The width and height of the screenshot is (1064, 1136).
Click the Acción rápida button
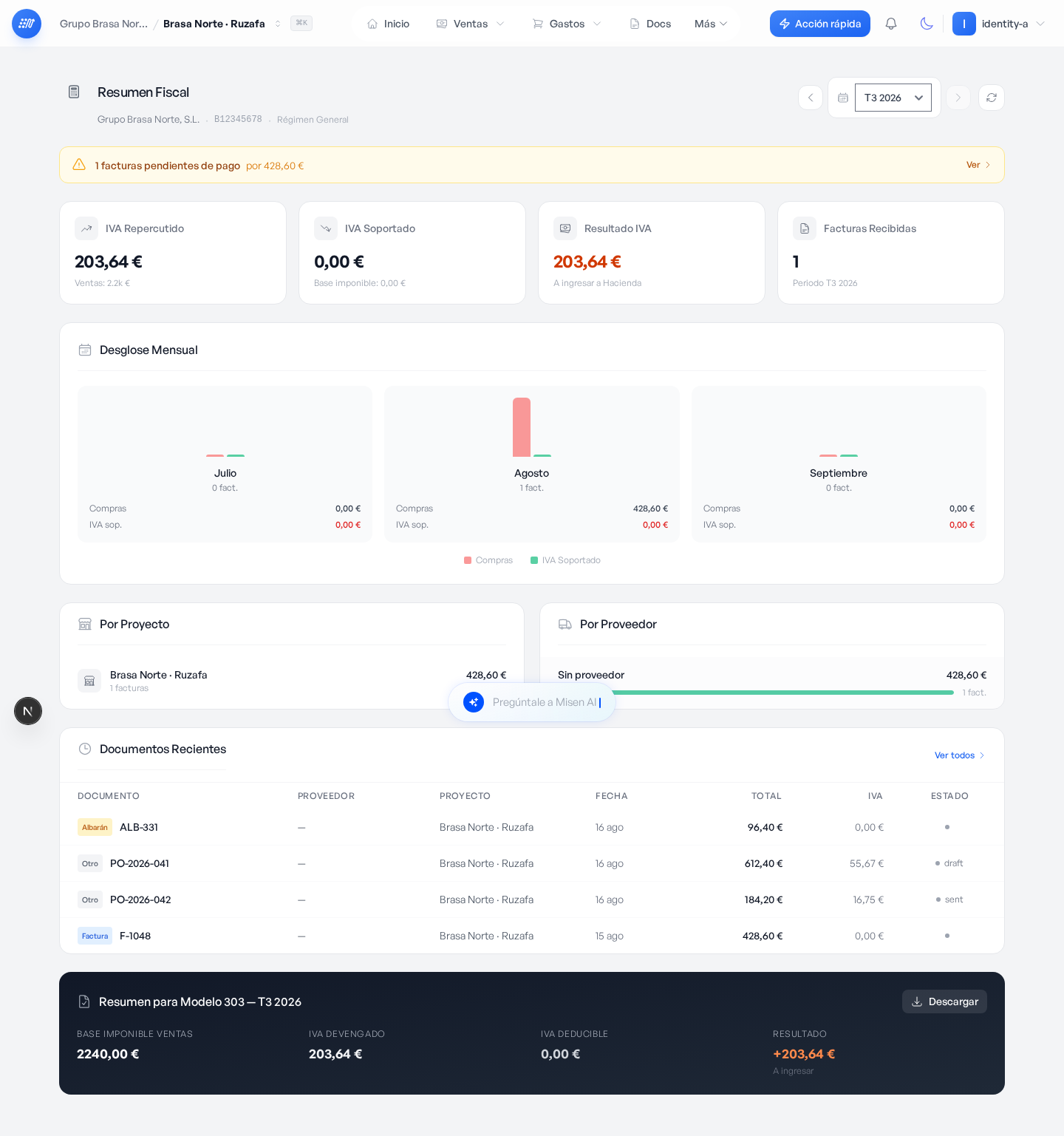point(820,24)
